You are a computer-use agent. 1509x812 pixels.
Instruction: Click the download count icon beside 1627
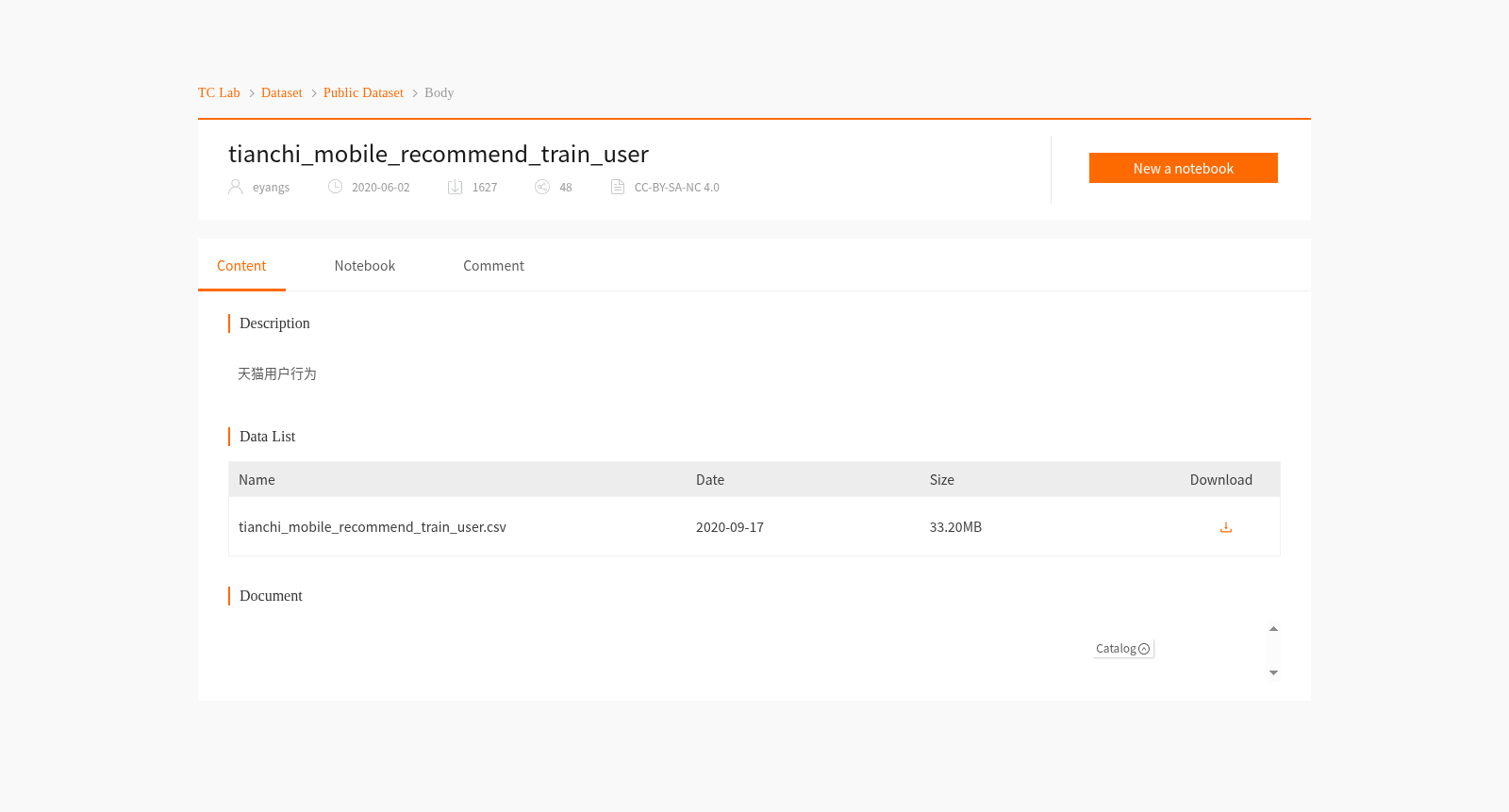pyautogui.click(x=455, y=187)
